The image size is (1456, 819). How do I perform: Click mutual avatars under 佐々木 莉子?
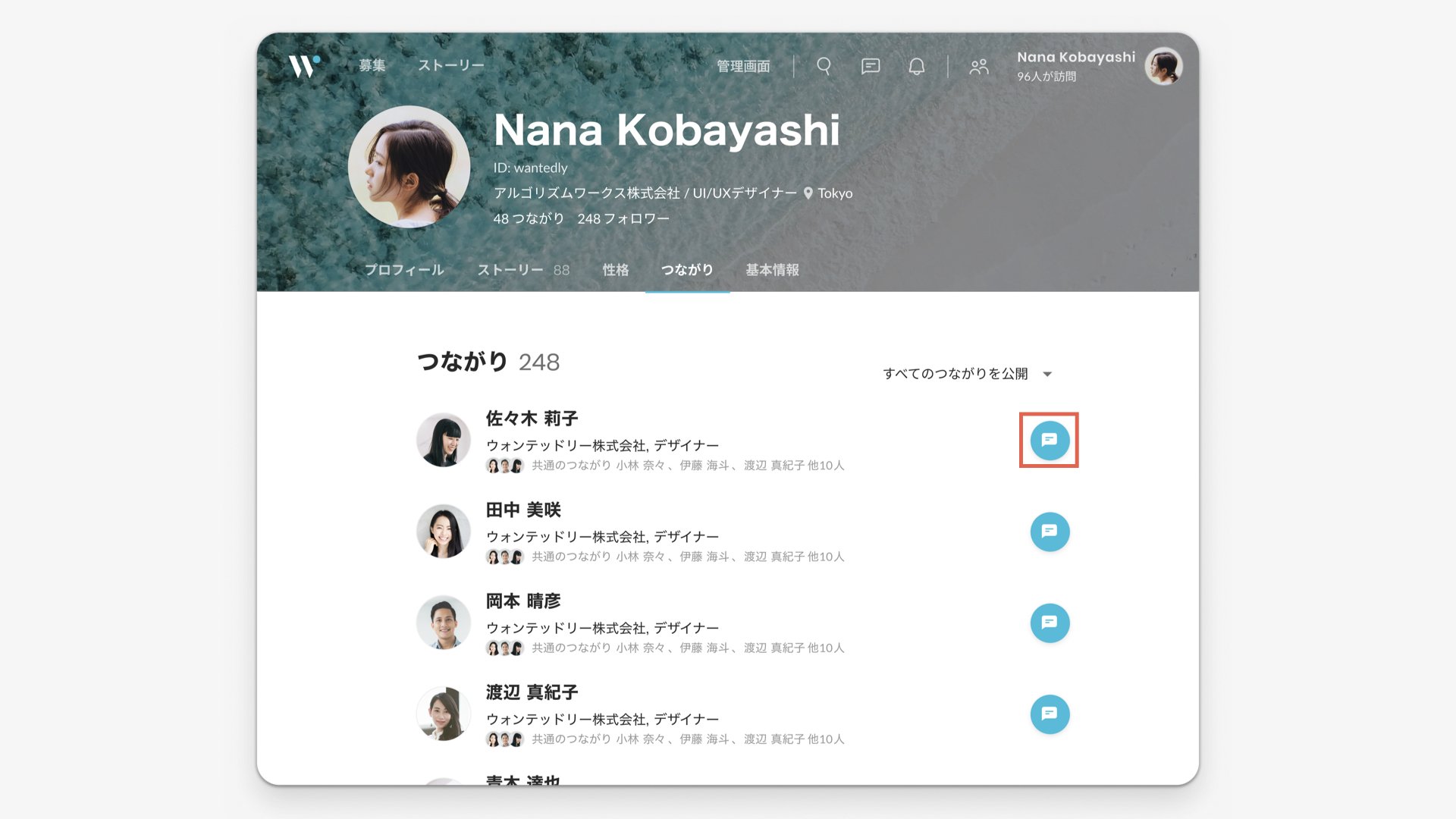pos(505,466)
